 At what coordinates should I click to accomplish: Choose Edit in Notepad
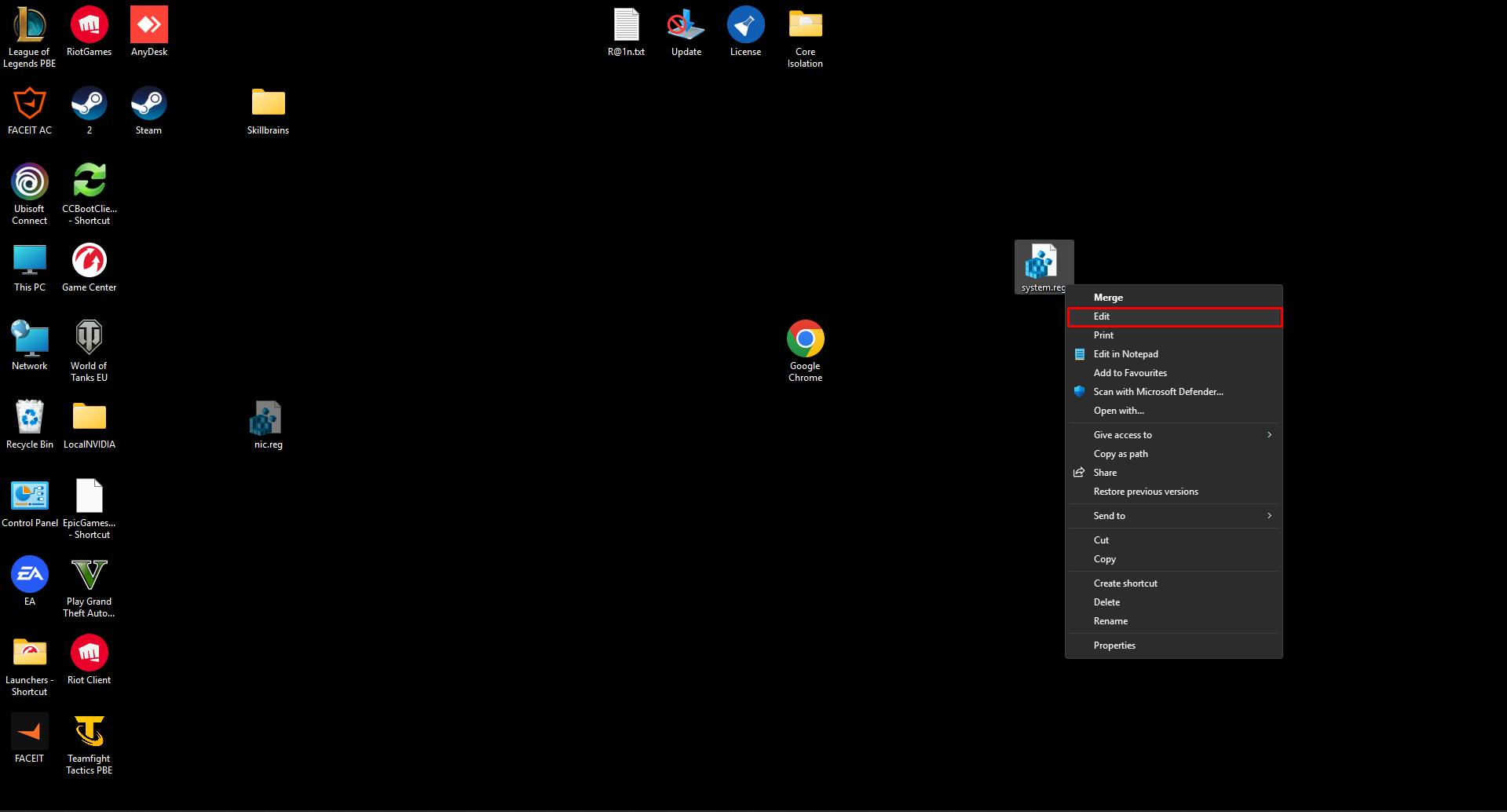1174,354
